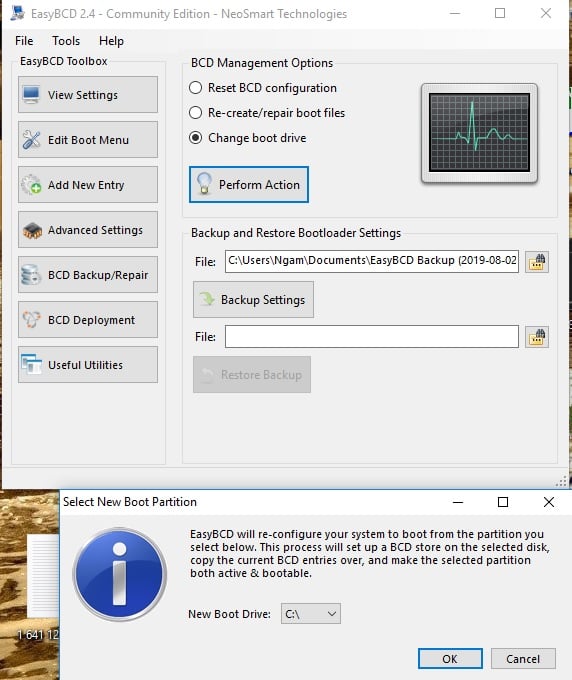This screenshot has height=680, width=572.
Task: Expand New Boot Drive dropdown
Action: click(x=311, y=614)
